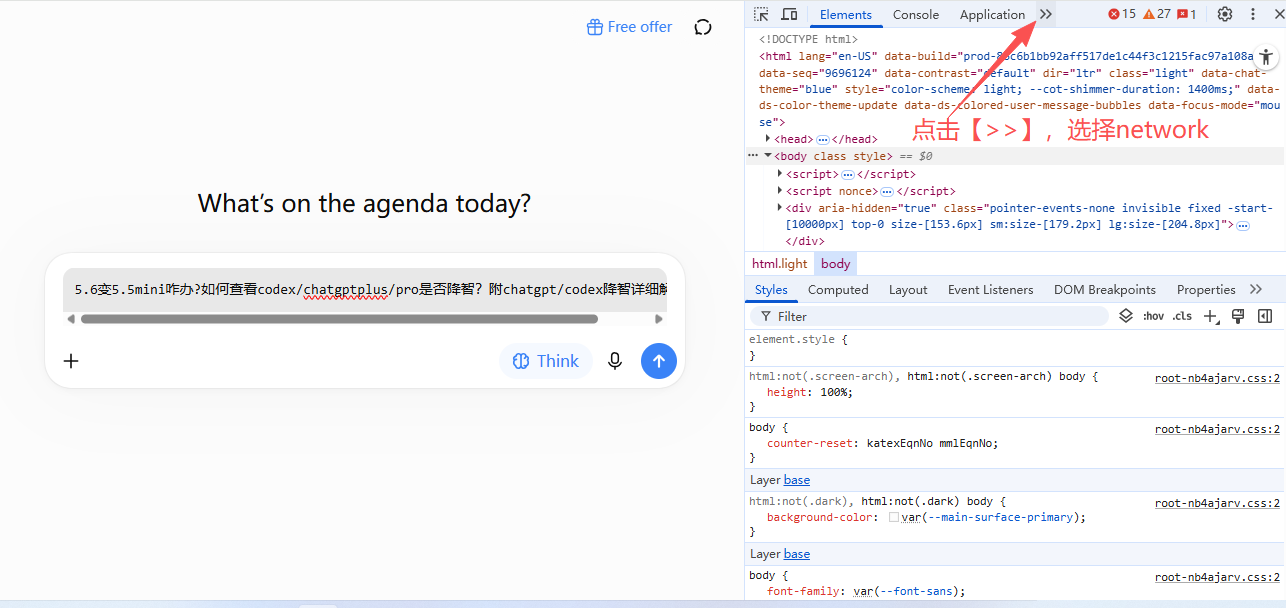Click the height: 100% declaration
Image resolution: width=1286 pixels, height=608 pixels.
coord(809,393)
